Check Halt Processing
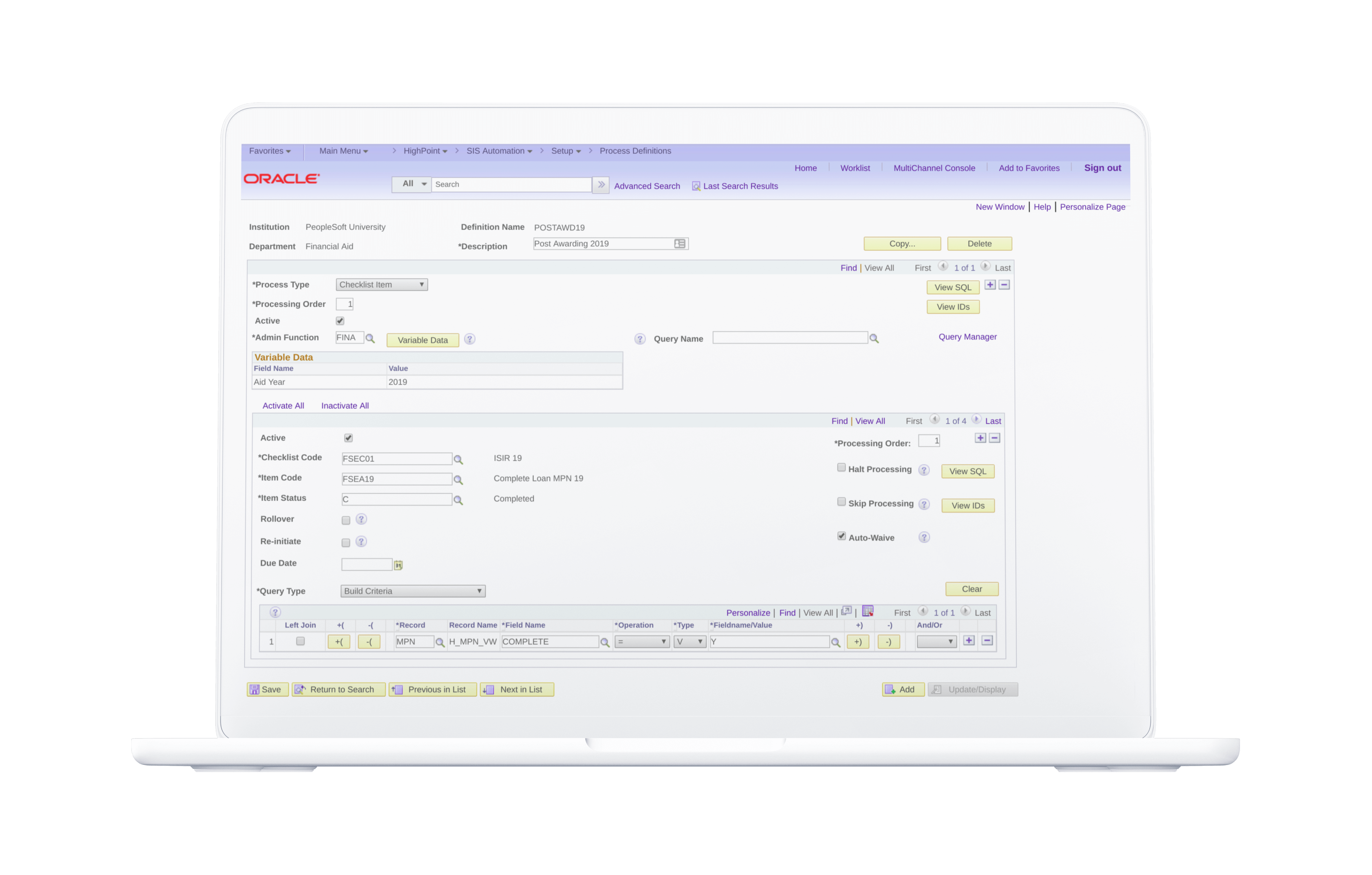Image resolution: width=1372 pixels, height=875 pixels. click(841, 468)
